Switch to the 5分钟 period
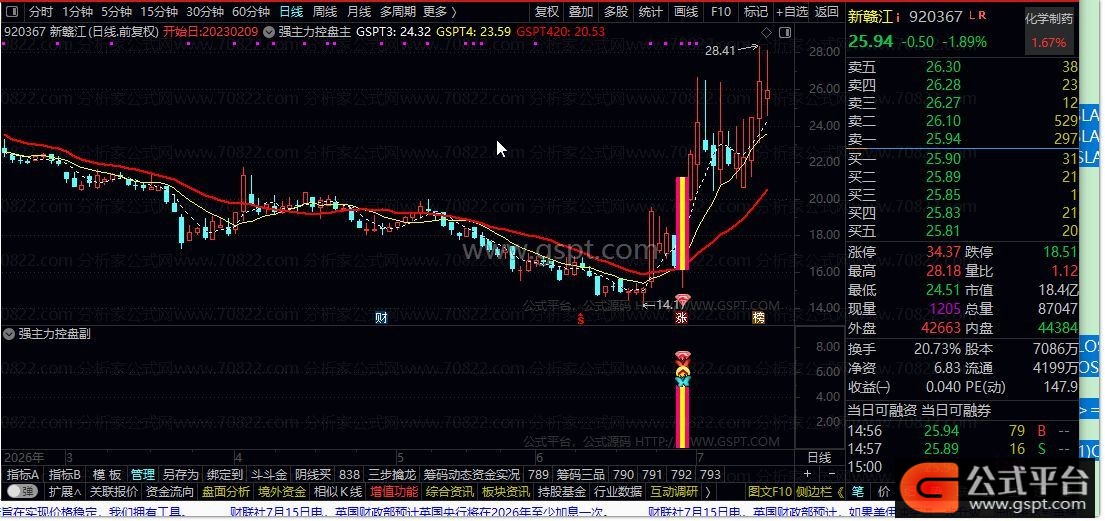This screenshot has height=521, width=1105. point(116,11)
